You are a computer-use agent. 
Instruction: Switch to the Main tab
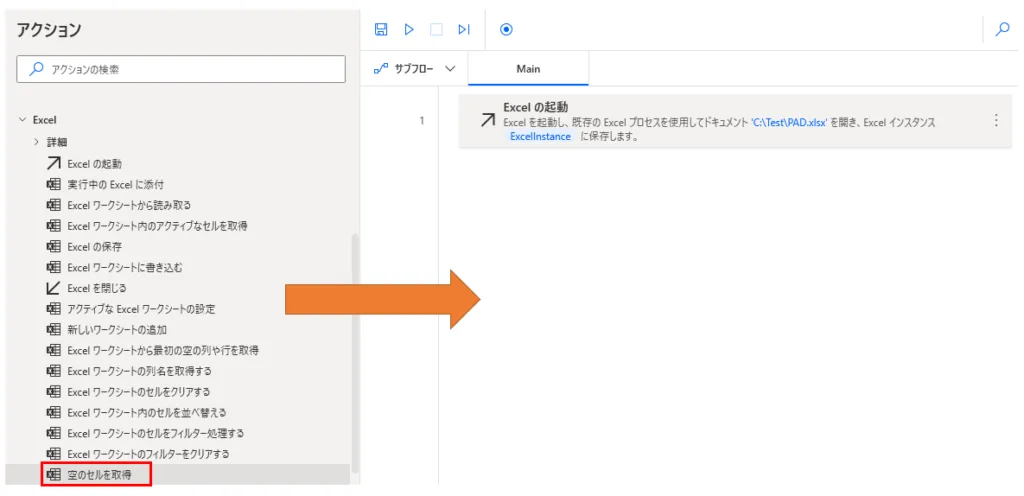(x=528, y=69)
